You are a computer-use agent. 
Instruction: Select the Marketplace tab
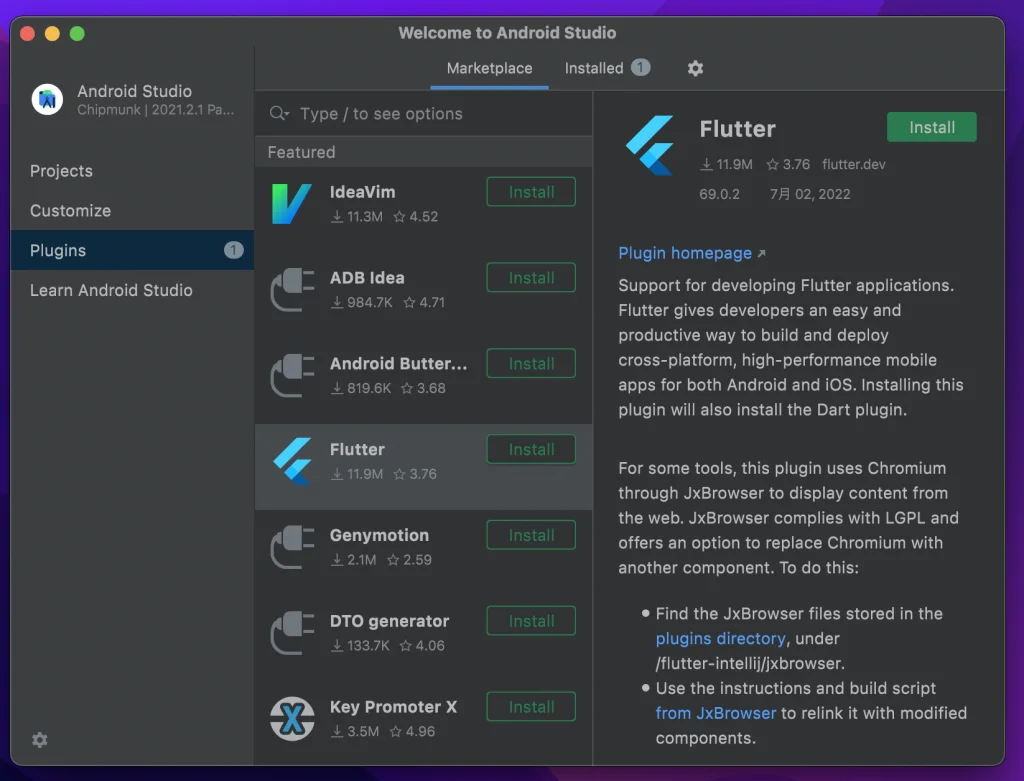tap(489, 69)
